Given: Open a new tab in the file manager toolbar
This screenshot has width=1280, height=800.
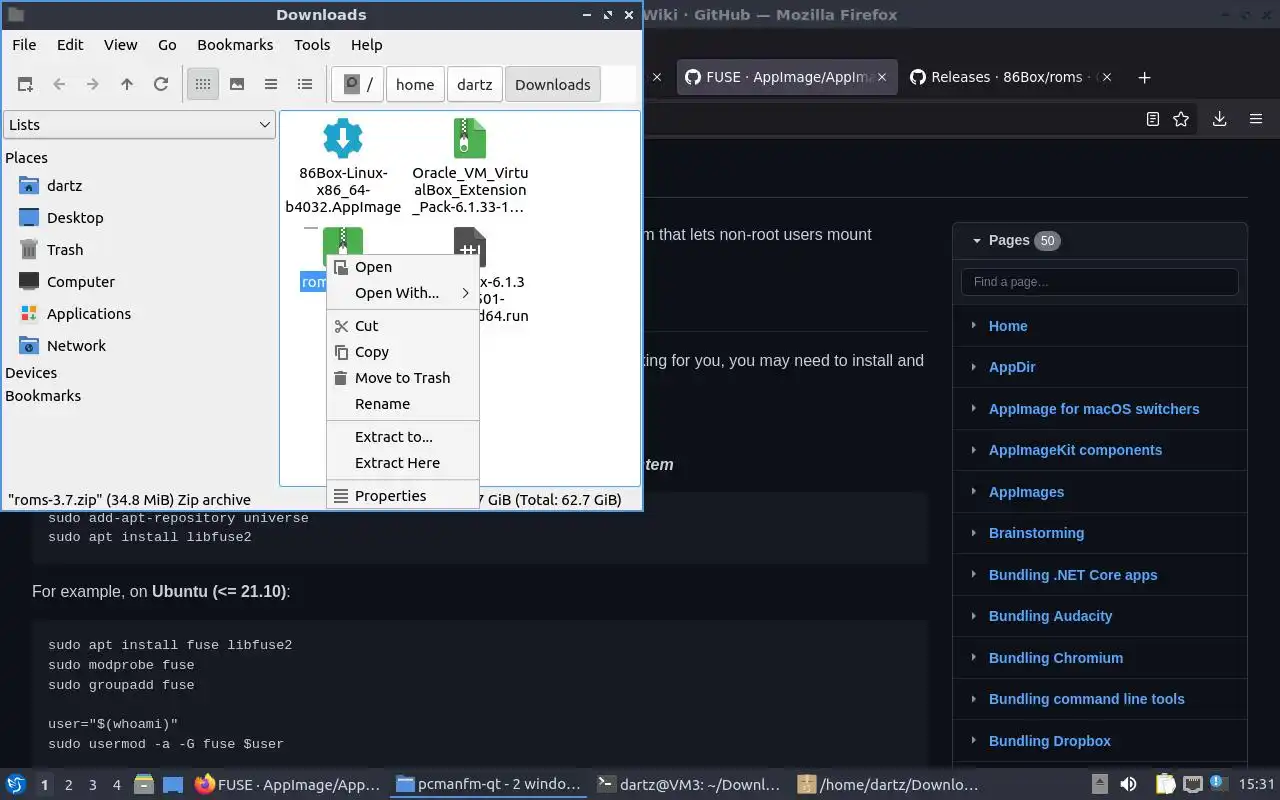Looking at the screenshot, I should click(x=25, y=85).
